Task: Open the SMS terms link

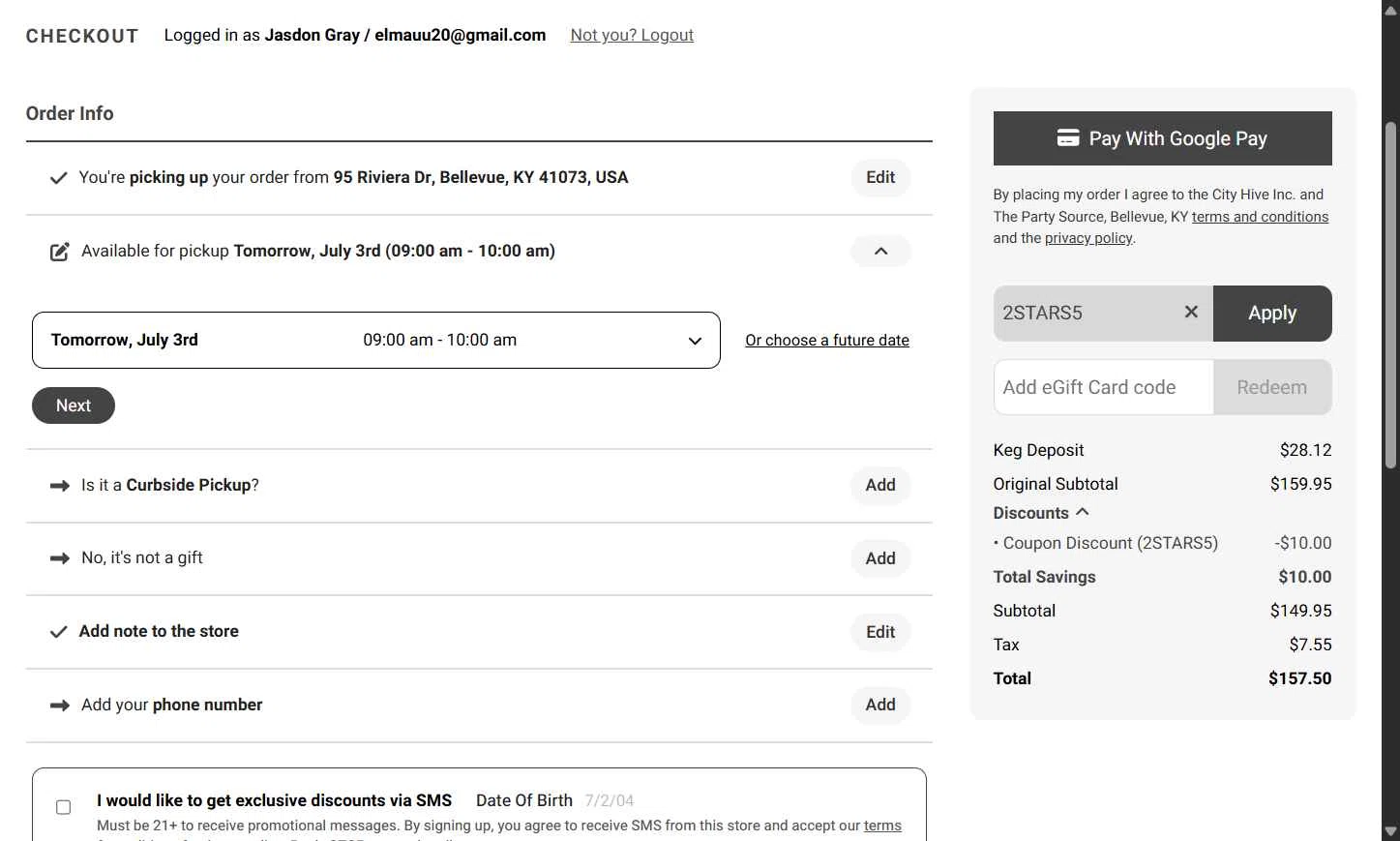Action: (x=882, y=826)
